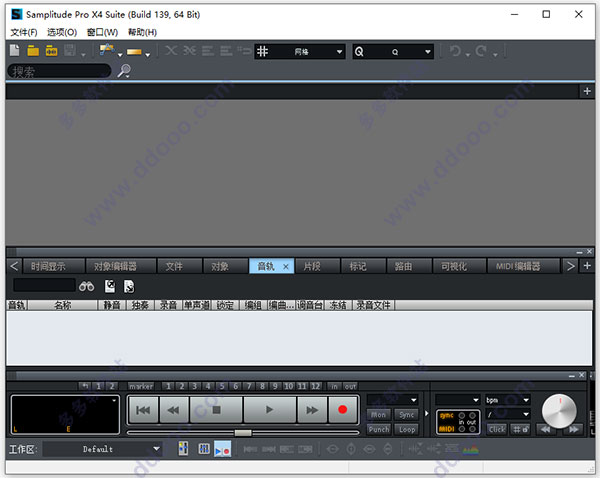The width and height of the screenshot is (600, 478).
Task: Open the 文件(F) menu
Action: pos(24,32)
